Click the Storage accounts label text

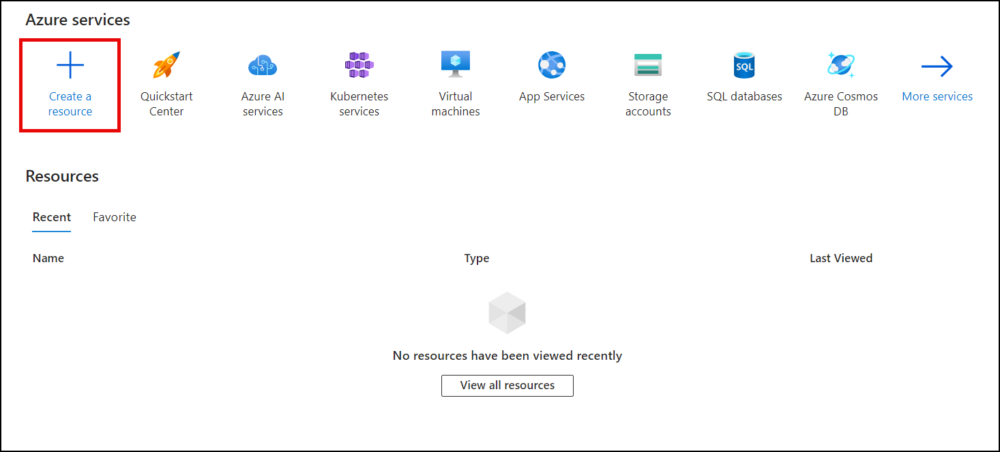[648, 104]
